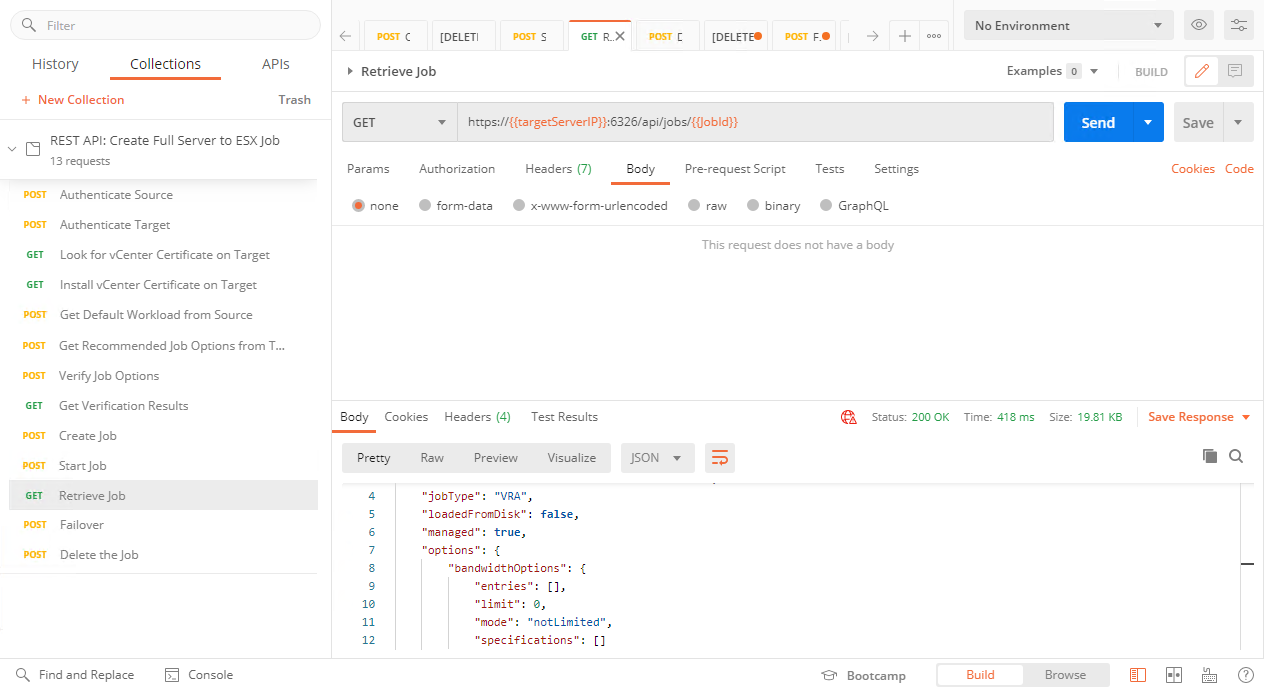Open the request Headers (7) tab
The height and width of the screenshot is (691, 1264).
coord(558,169)
